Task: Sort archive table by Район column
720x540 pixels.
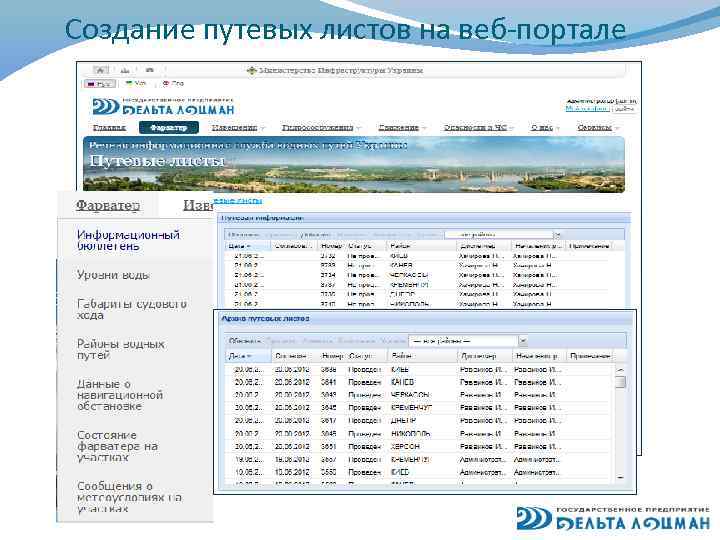Action: (422, 356)
